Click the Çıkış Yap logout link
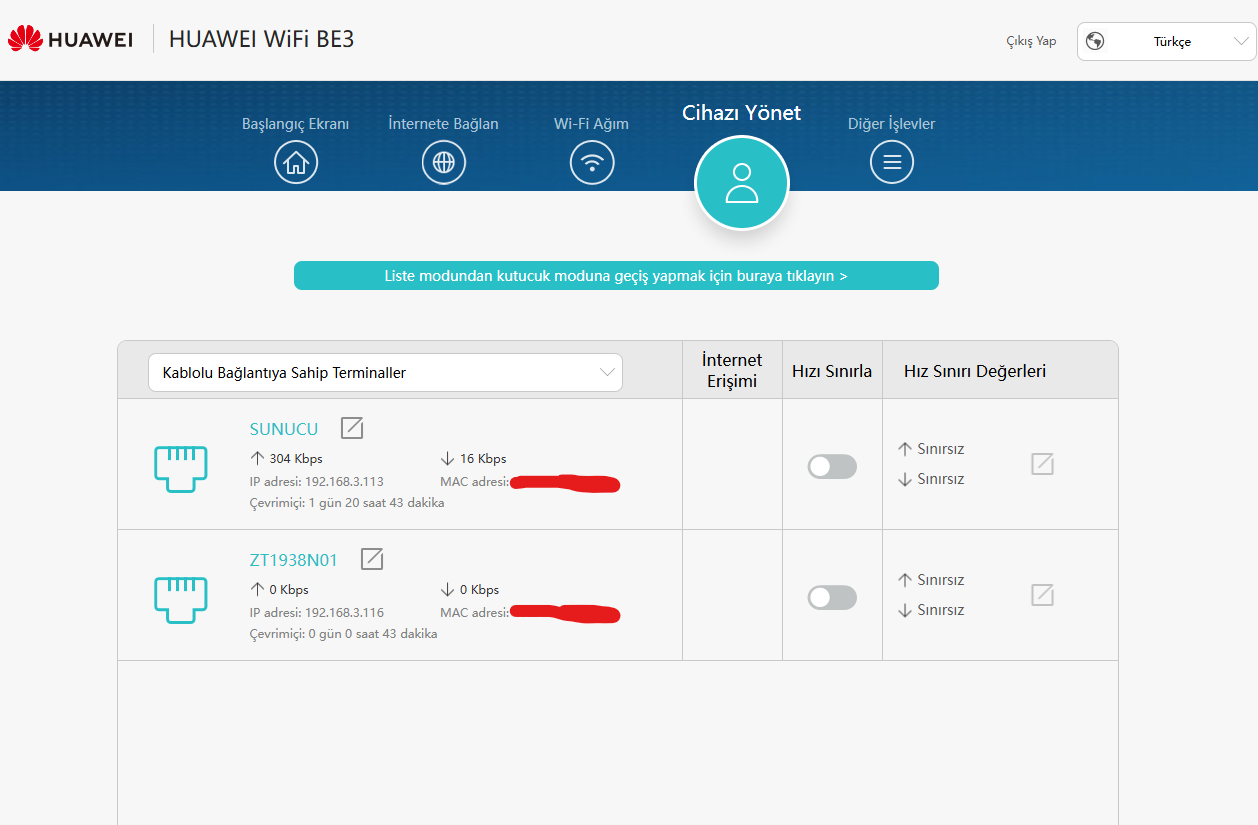1258x825 pixels. coord(1031,41)
